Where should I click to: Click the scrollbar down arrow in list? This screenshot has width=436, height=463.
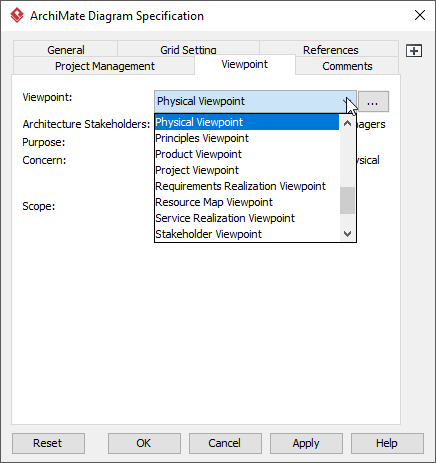(347, 234)
